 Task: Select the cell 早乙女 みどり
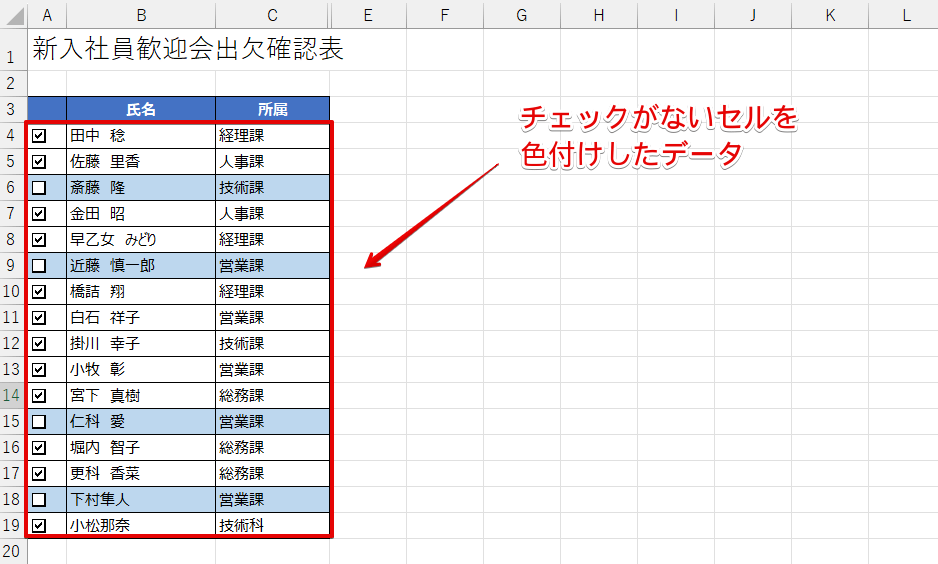[141, 240]
